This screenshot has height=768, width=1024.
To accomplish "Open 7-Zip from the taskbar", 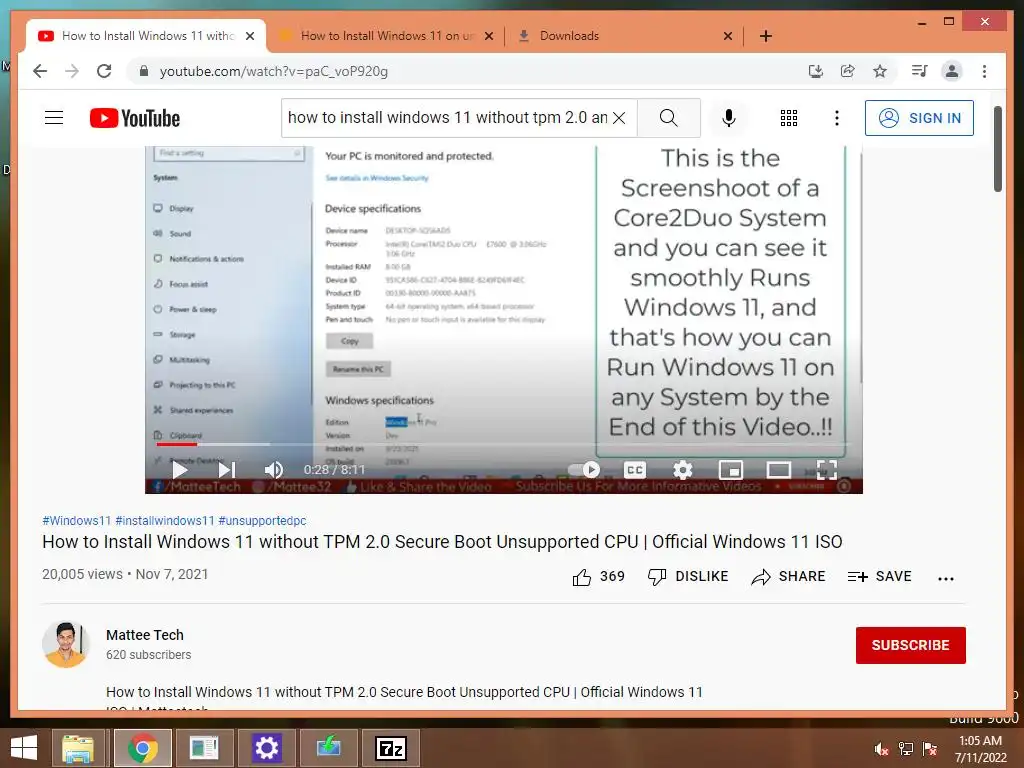I will (x=391, y=748).
